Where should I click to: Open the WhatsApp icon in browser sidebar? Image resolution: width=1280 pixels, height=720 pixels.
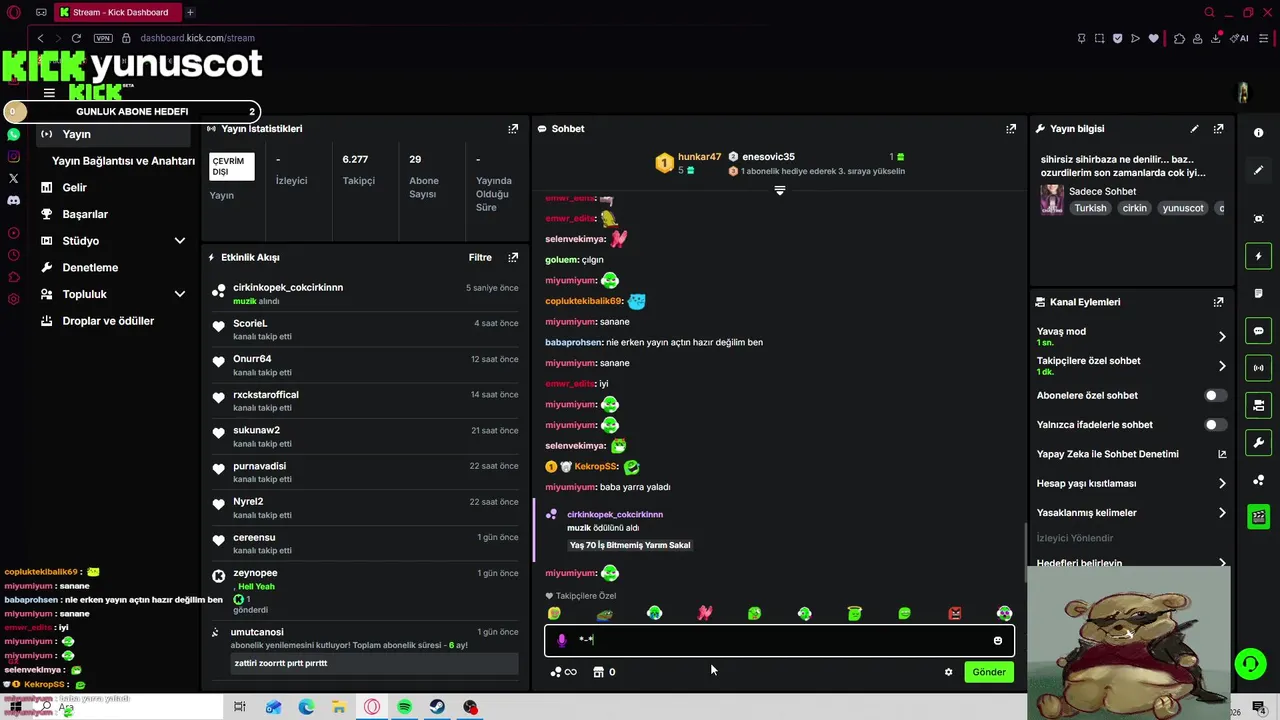13,134
